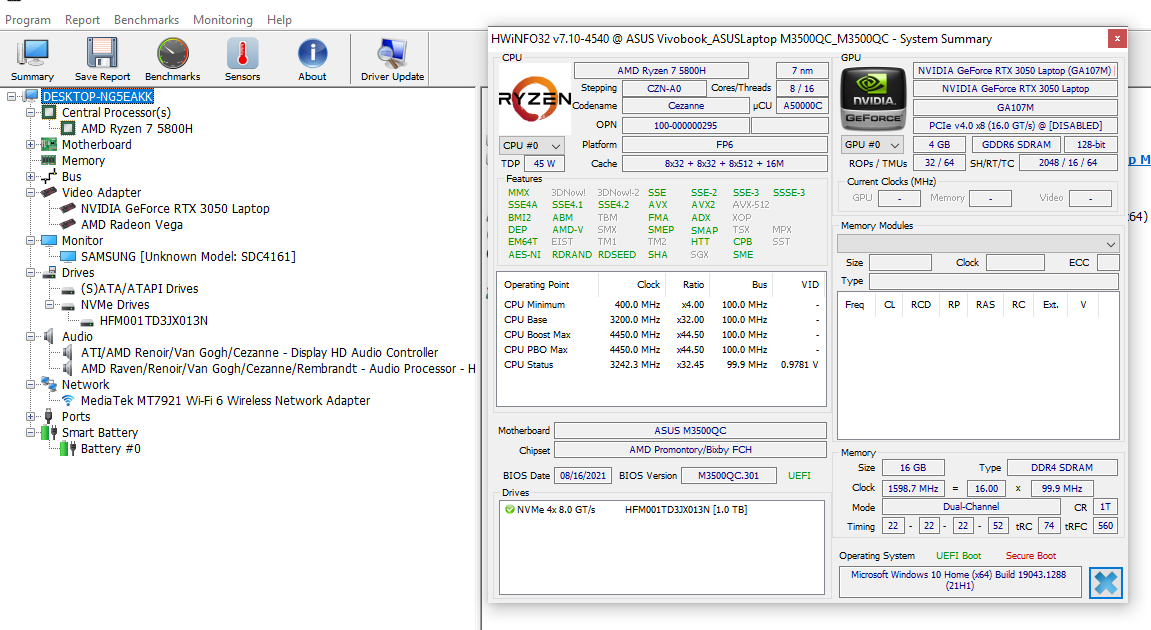The width and height of the screenshot is (1151, 630).
Task: Open the CPU #0 selector dropdown
Action: [x=531, y=146]
